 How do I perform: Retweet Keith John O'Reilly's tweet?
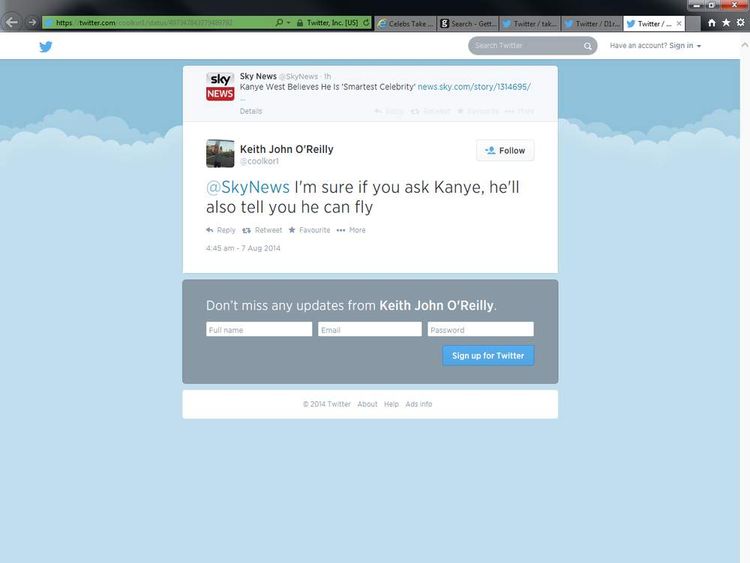pos(262,230)
